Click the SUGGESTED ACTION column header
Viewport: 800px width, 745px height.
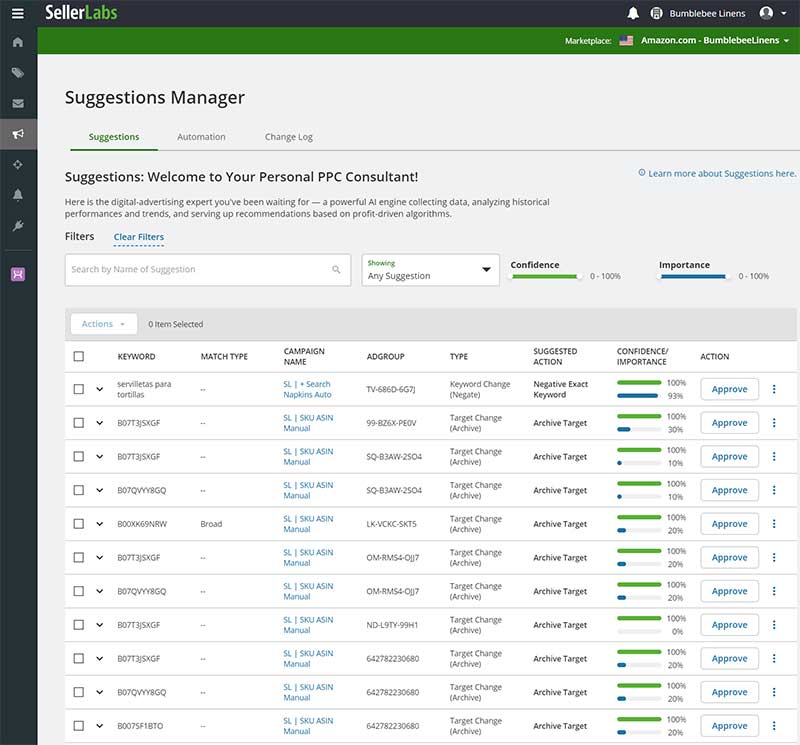pos(555,357)
